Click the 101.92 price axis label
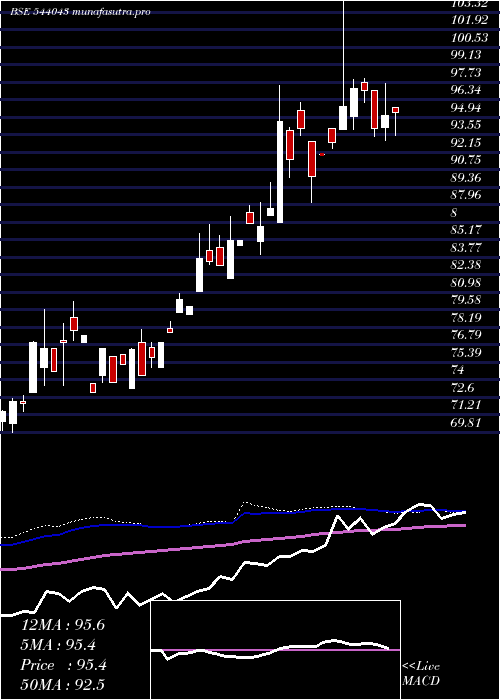Viewport: 500px width, 700px height. tap(470, 21)
